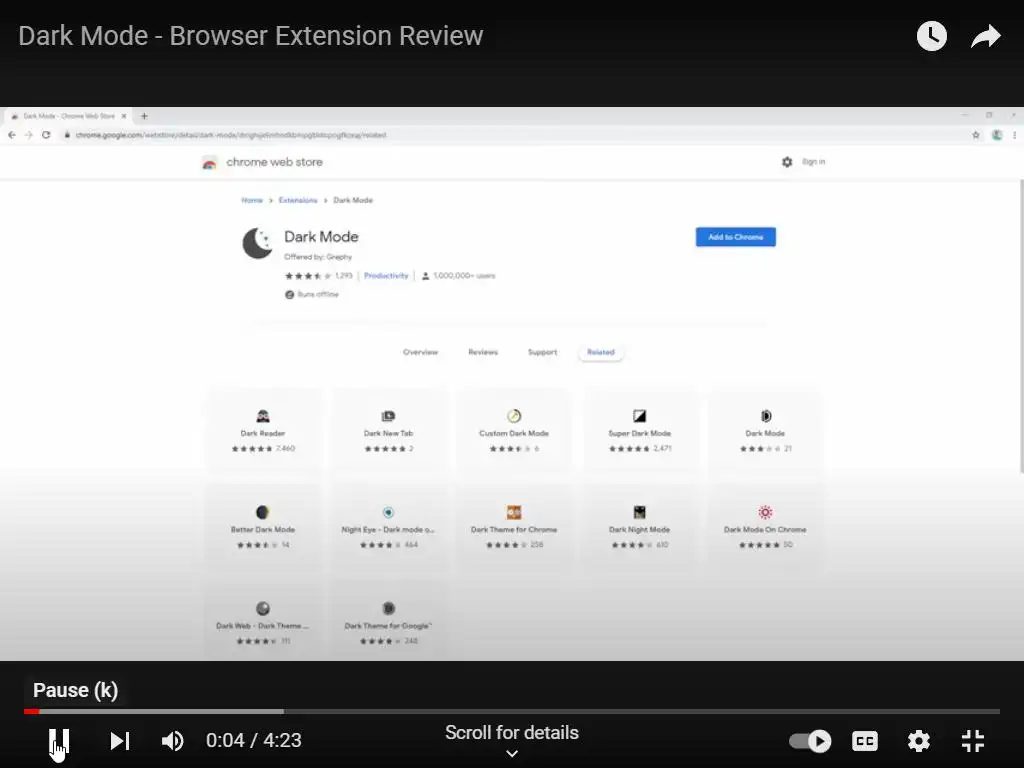Open the Reviews tab
Screen dimensions: 1024x768
click(x=483, y=352)
